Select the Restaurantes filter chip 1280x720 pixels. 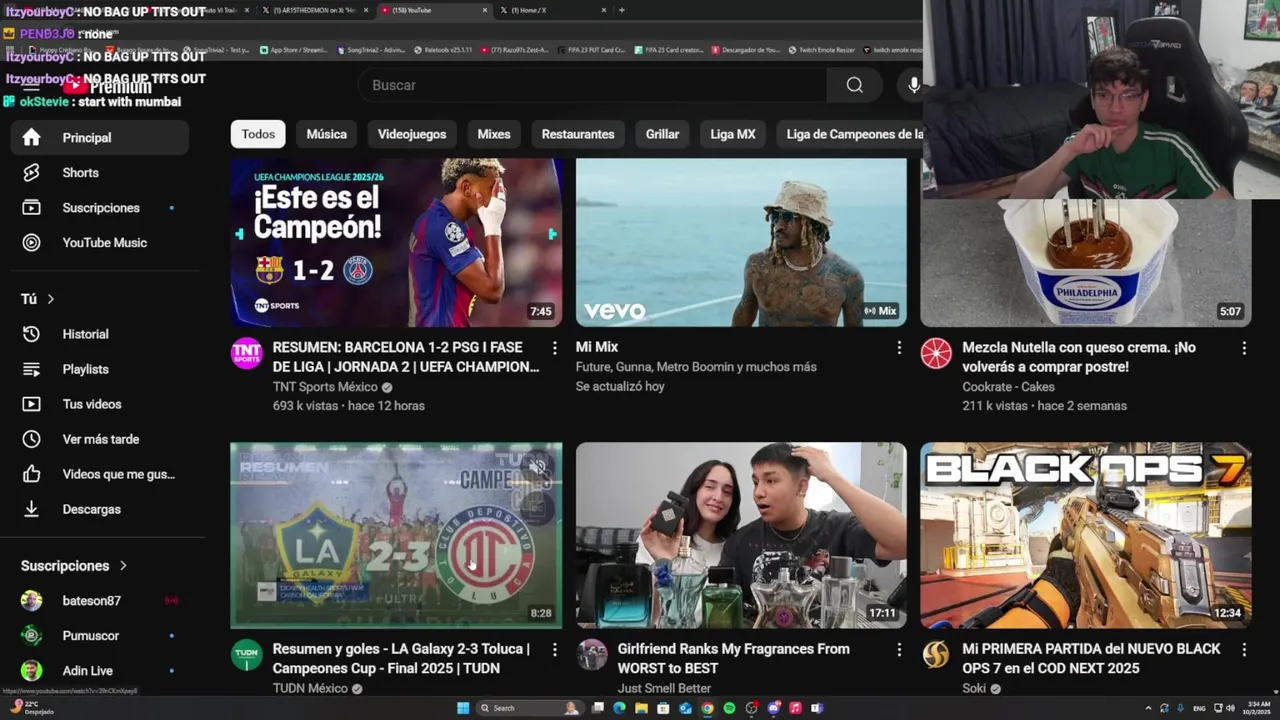[578, 134]
